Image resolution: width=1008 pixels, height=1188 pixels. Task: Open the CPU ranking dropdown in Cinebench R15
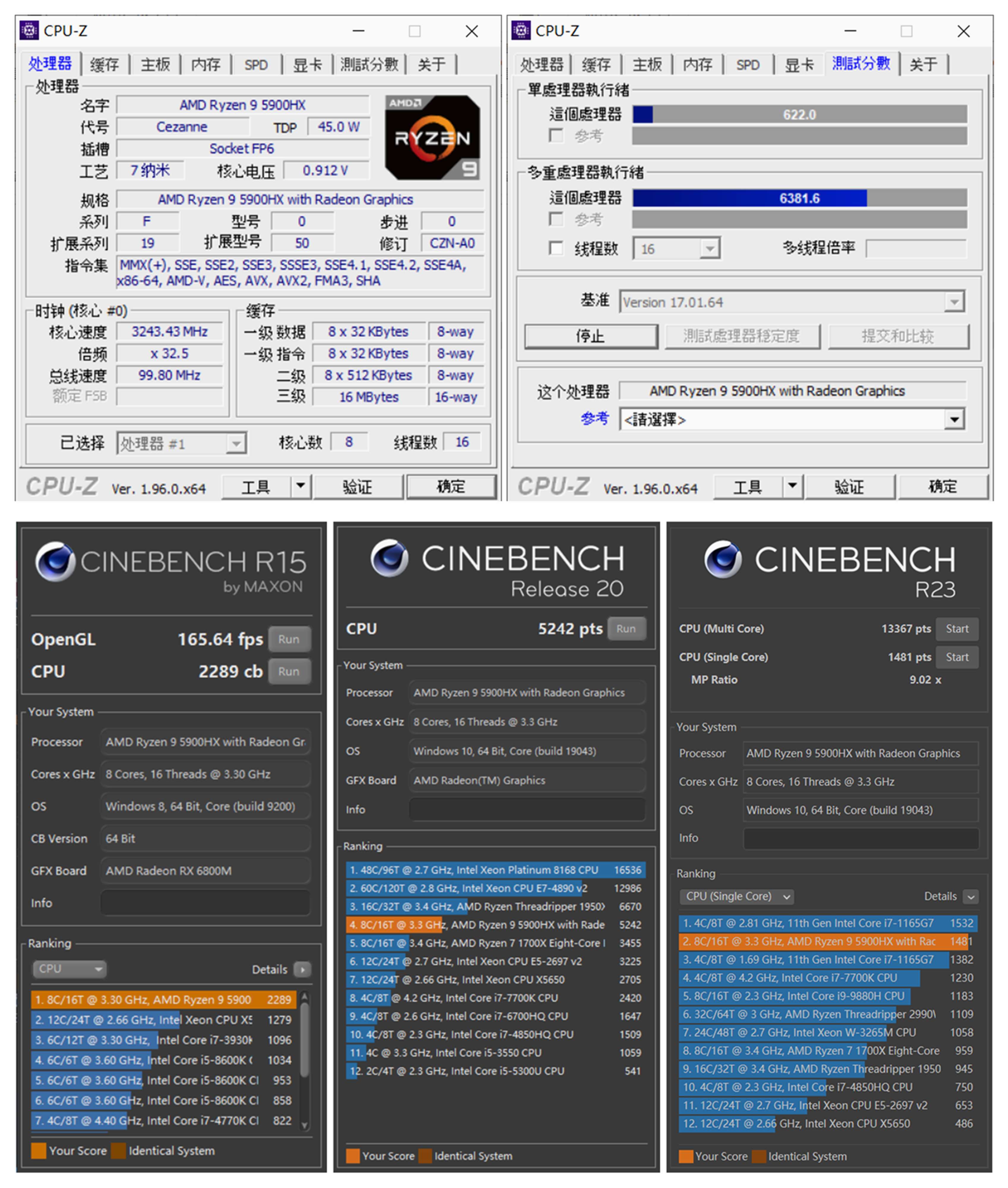coord(69,969)
